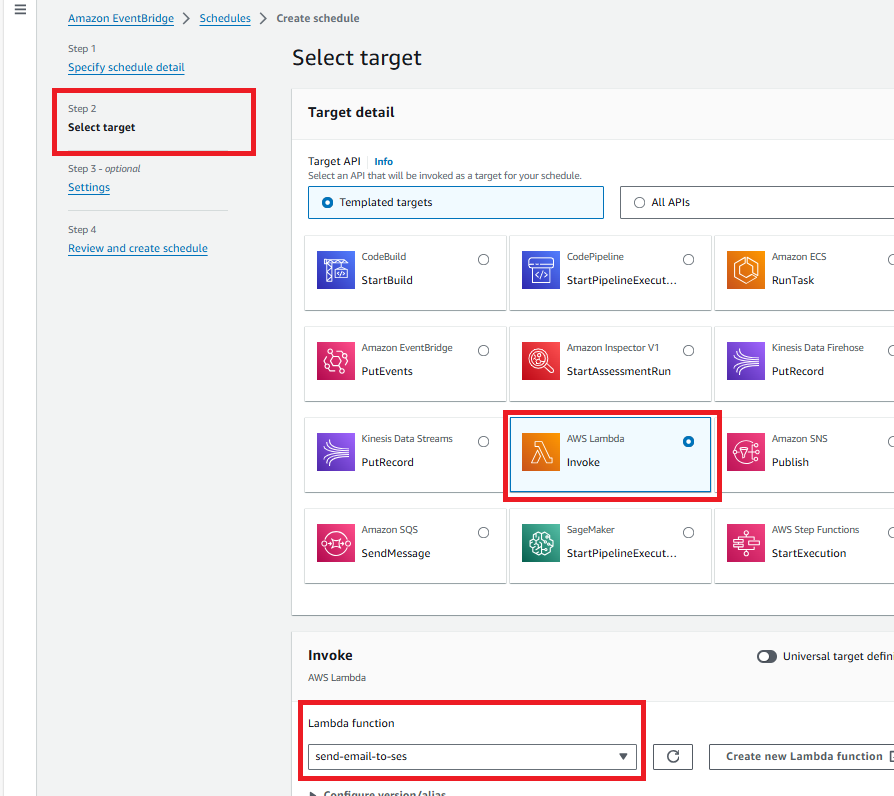Click the Create schedule breadcrumb text
This screenshot has width=894, height=796.
[x=318, y=18]
